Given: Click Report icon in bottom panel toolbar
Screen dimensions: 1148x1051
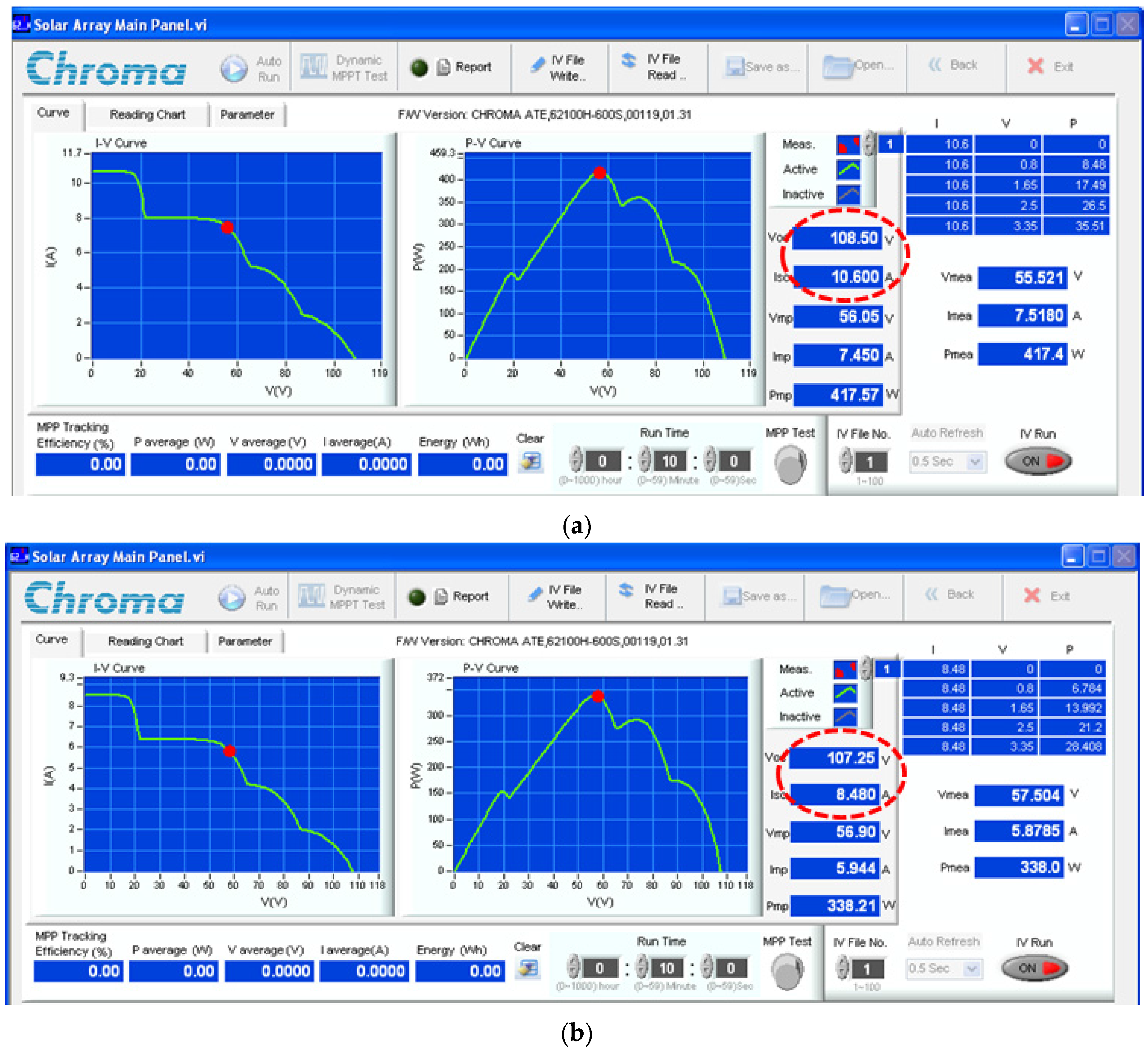Looking at the screenshot, I should [441, 597].
